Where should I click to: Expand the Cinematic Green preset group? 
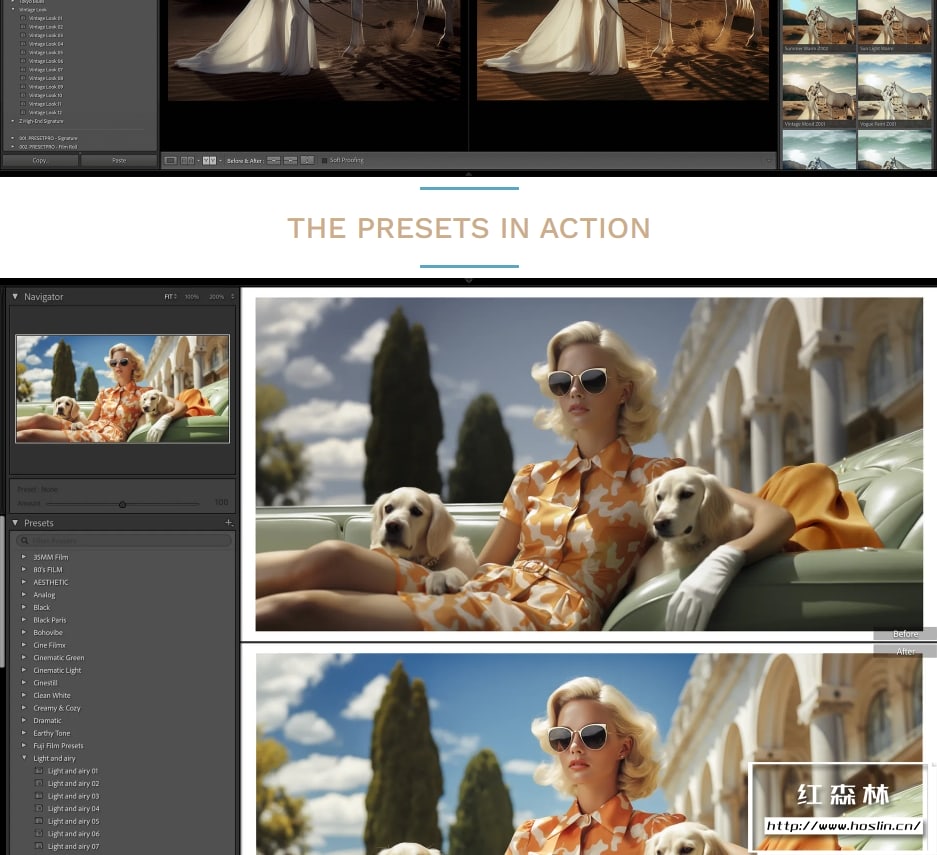24,657
